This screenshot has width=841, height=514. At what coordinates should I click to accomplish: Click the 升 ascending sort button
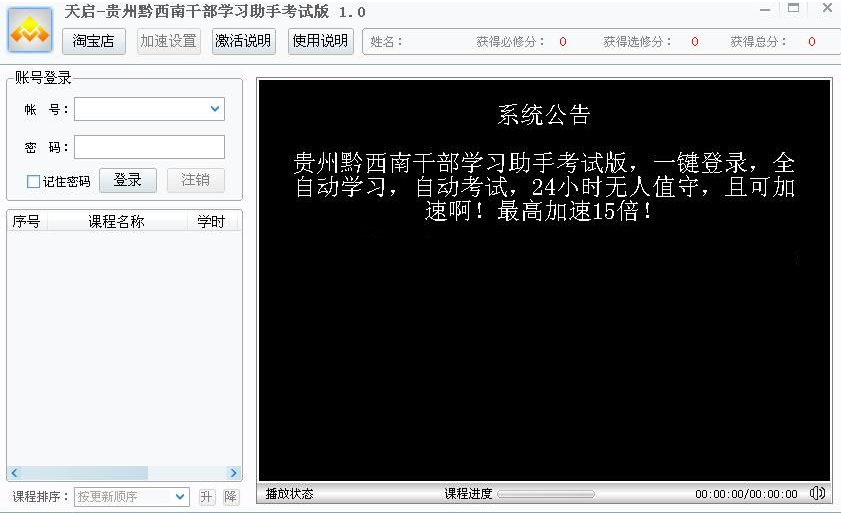206,496
